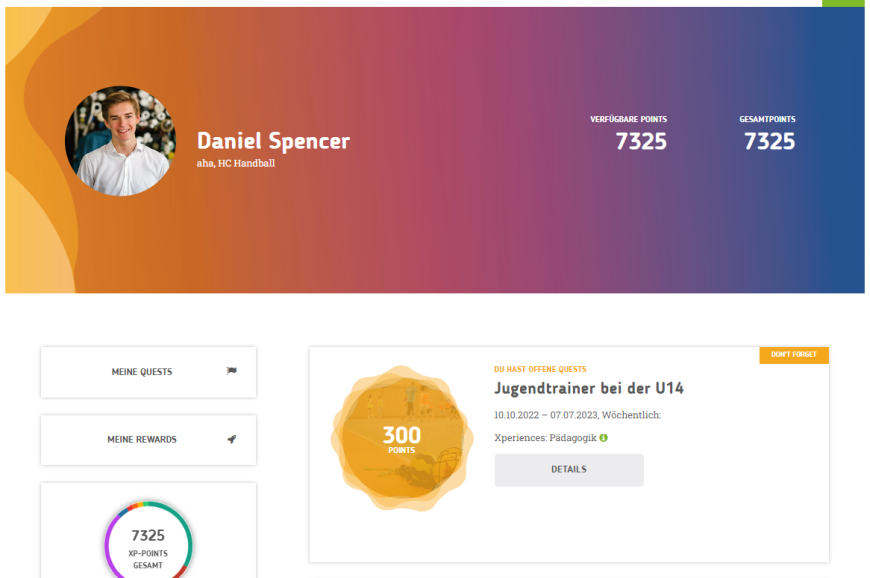Click the XP-Points gesamt progress ring

pos(148,541)
